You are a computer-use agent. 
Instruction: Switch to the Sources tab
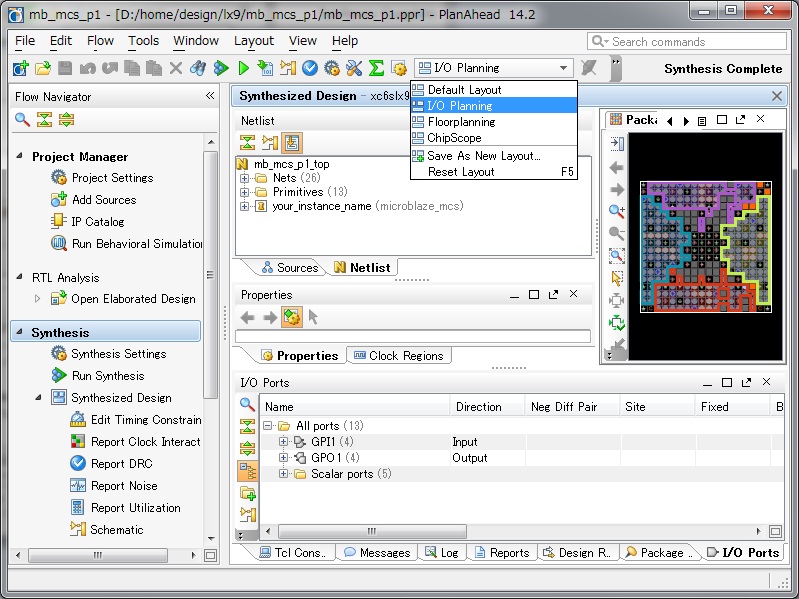[289, 267]
